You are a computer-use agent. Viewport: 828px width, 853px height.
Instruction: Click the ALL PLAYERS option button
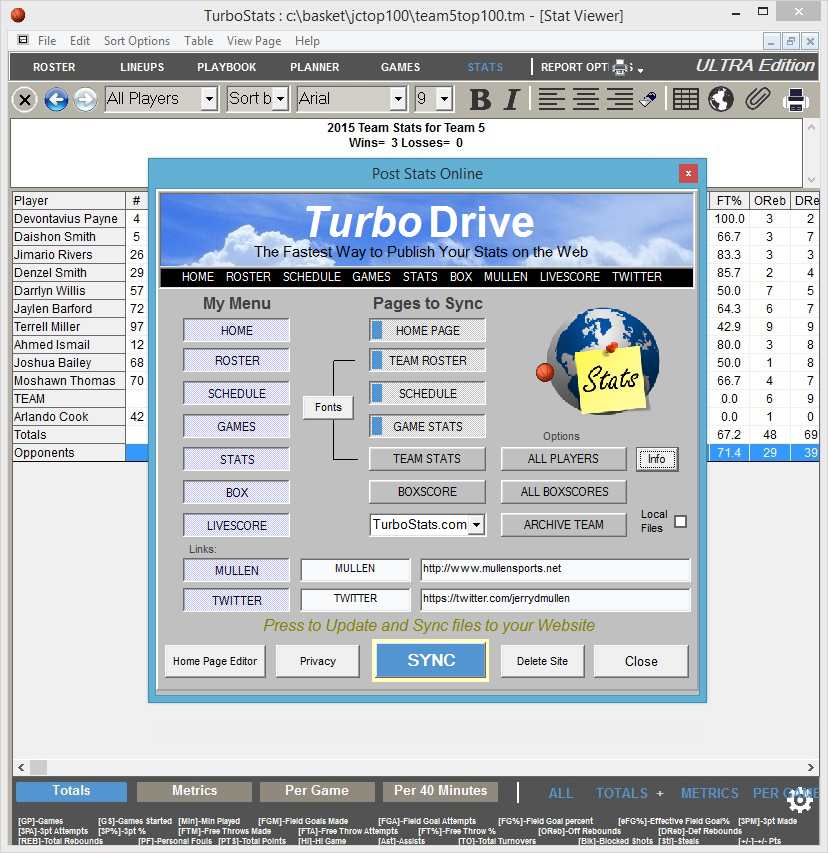coord(564,459)
